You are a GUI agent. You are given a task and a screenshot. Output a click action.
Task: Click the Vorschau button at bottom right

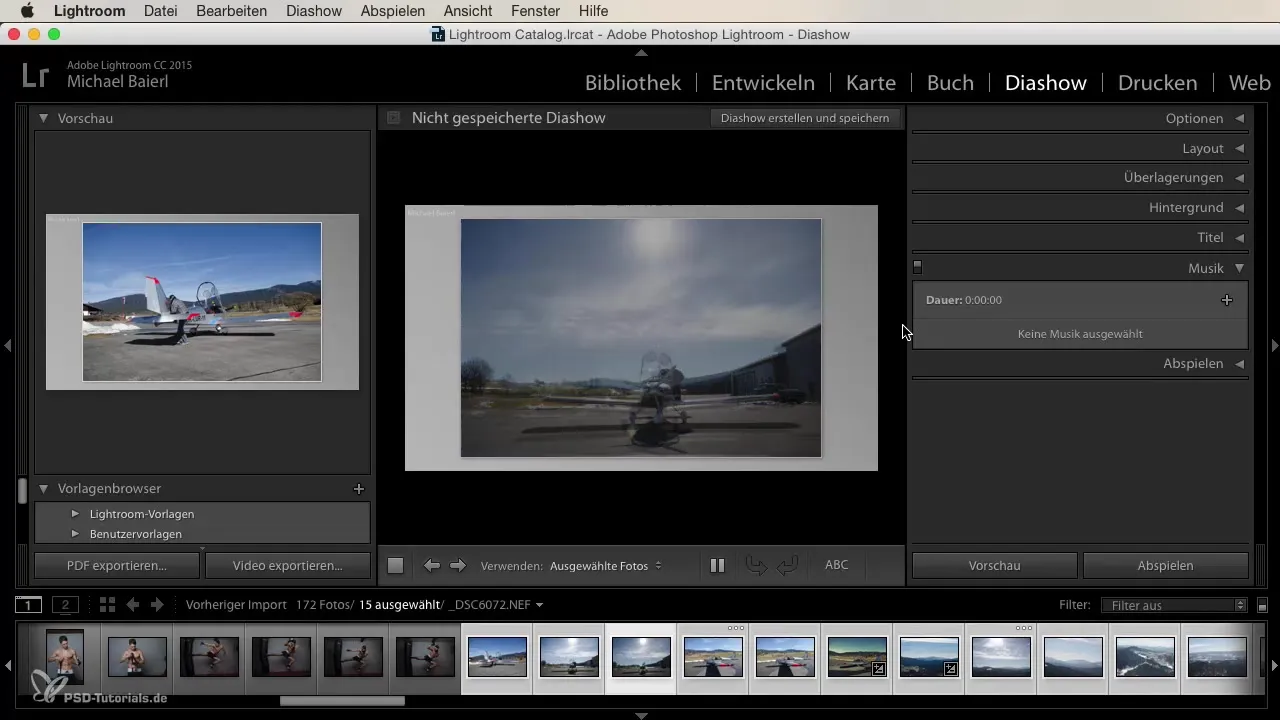(x=995, y=566)
